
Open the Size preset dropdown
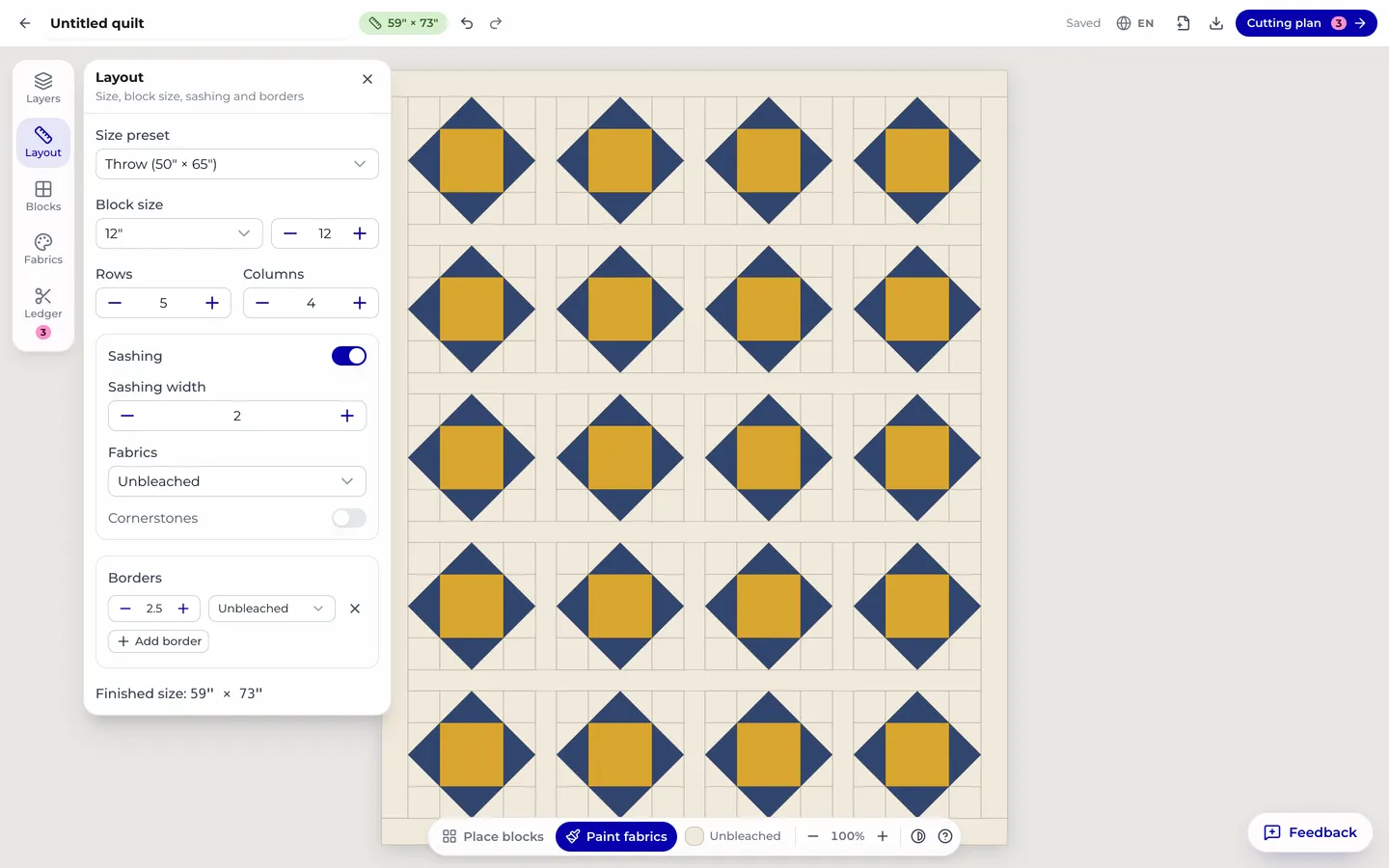[x=237, y=164]
